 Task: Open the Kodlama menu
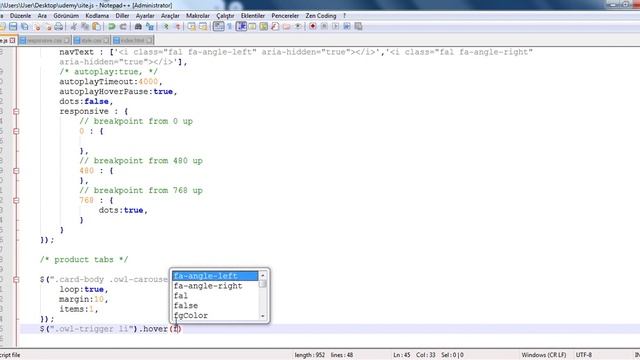[97, 16]
